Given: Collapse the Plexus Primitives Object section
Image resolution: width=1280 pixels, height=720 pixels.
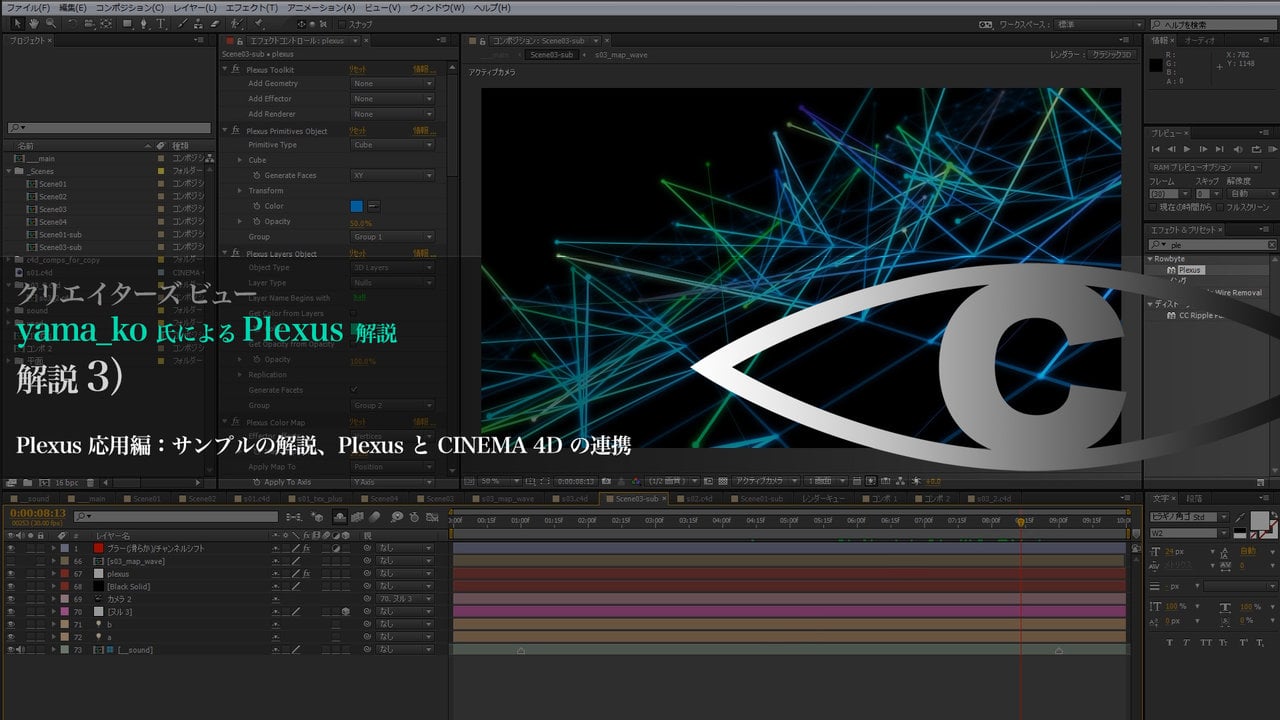Looking at the screenshot, I should click(225, 131).
